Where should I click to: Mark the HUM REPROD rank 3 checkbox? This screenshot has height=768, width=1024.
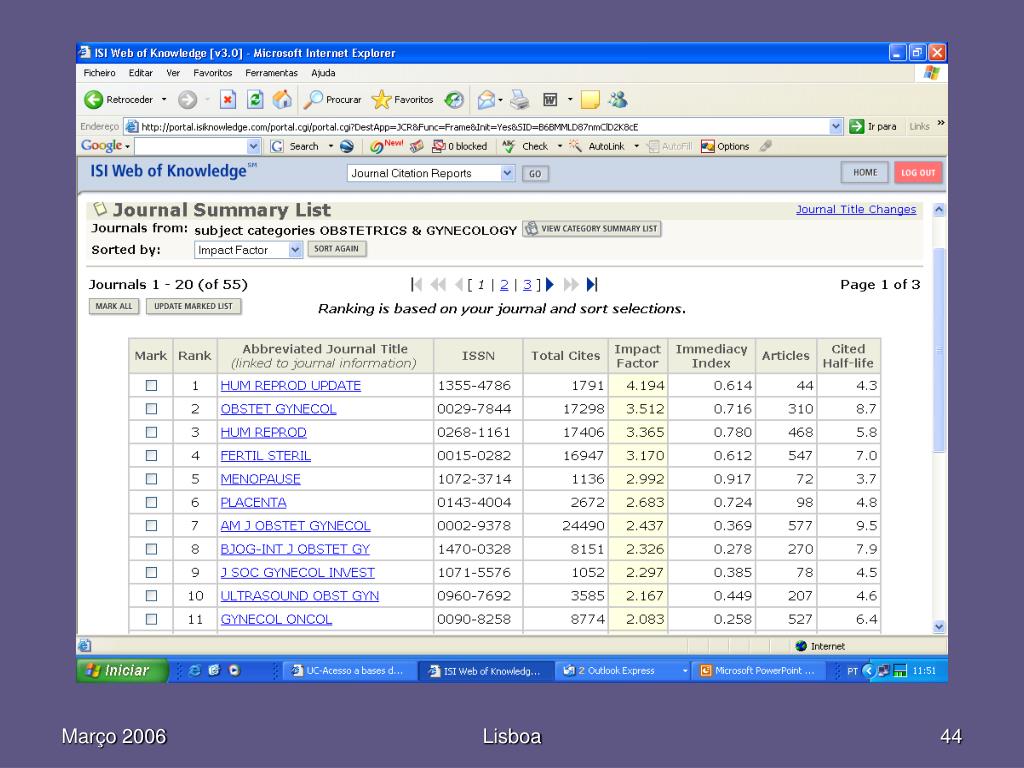tap(152, 432)
